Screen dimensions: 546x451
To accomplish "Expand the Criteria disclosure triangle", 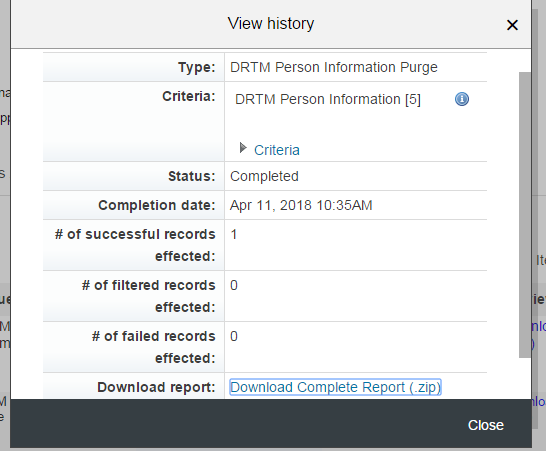I will click(x=243, y=148).
